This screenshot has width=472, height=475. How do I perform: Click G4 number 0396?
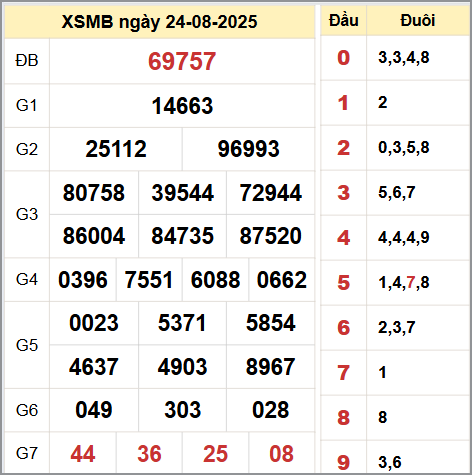(x=83, y=280)
